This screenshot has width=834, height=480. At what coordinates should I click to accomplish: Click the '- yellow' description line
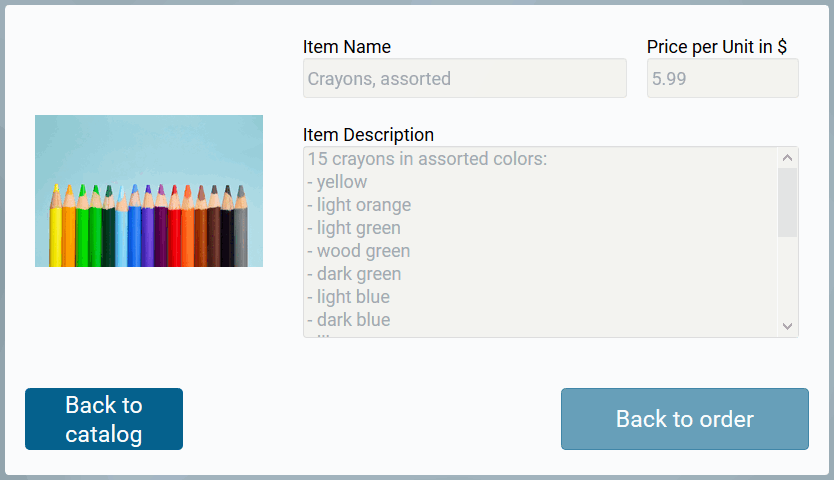(337, 182)
